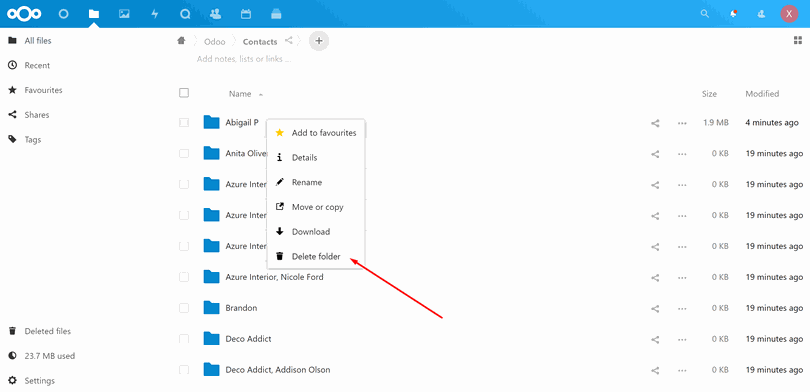Screen dimensions: 810x392
Task: Open actions menu for Deco Addict, Addison Olson
Action: pos(682,370)
